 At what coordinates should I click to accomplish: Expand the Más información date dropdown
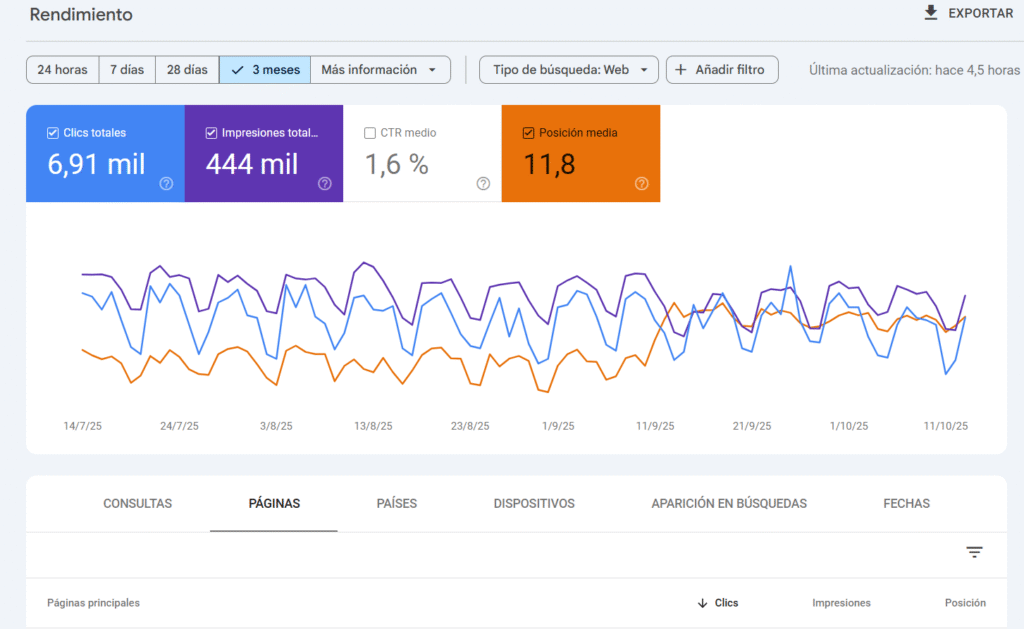432,70
